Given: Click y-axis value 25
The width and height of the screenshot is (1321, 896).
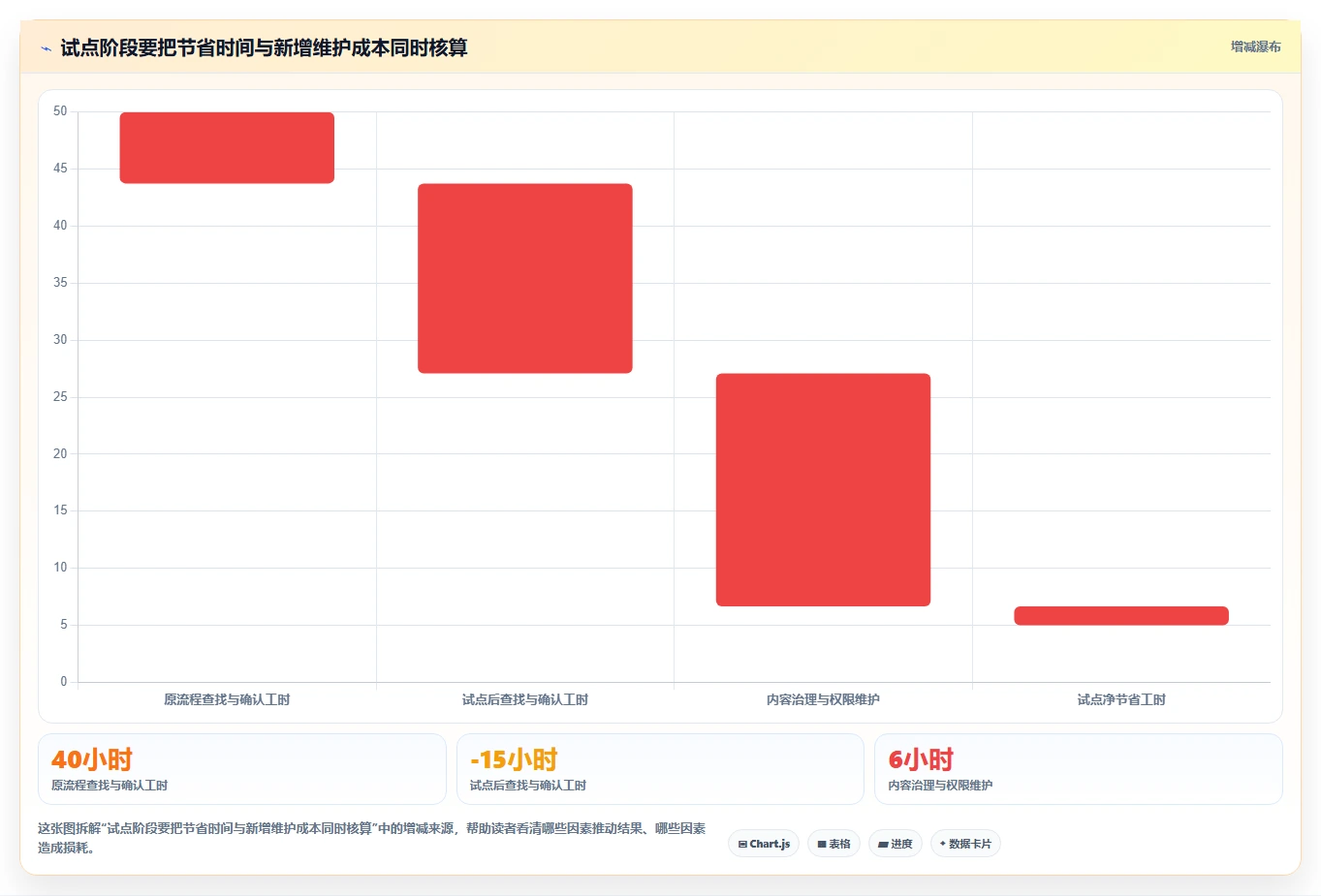Looking at the screenshot, I should 60,397.
